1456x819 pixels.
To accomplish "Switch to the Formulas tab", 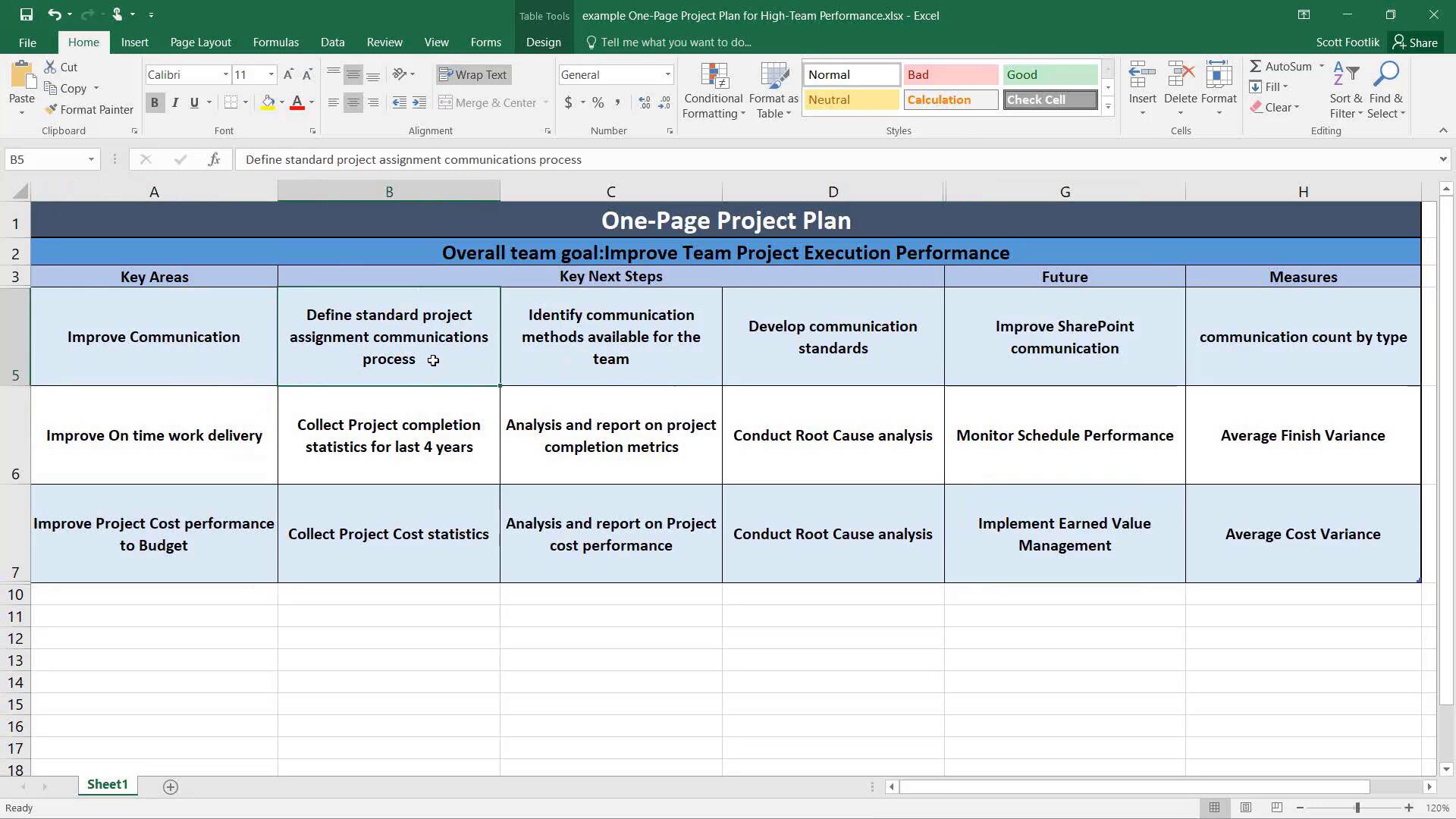I will [x=275, y=42].
